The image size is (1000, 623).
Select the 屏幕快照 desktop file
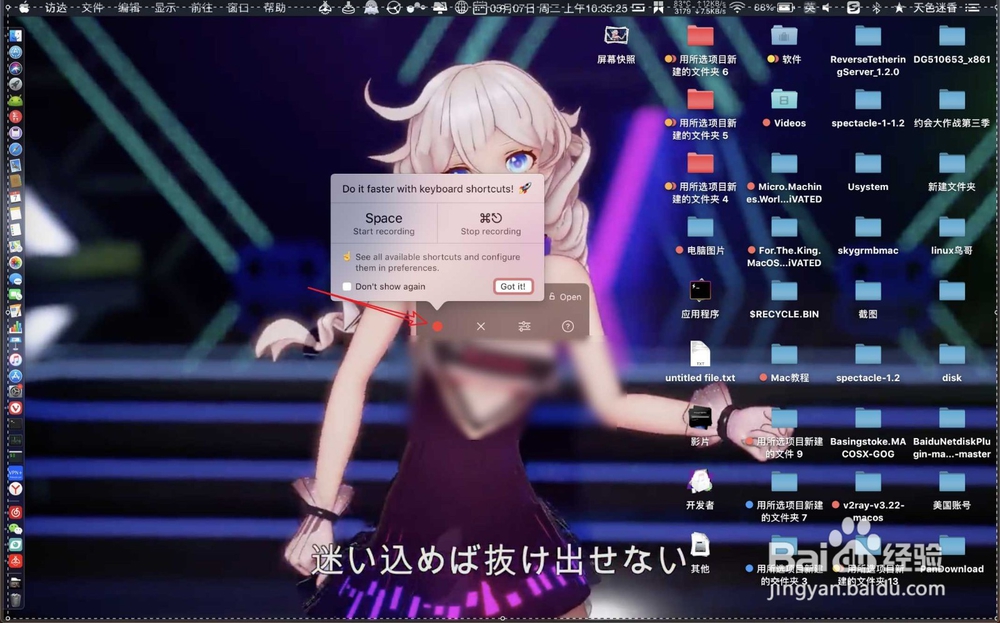click(x=616, y=36)
